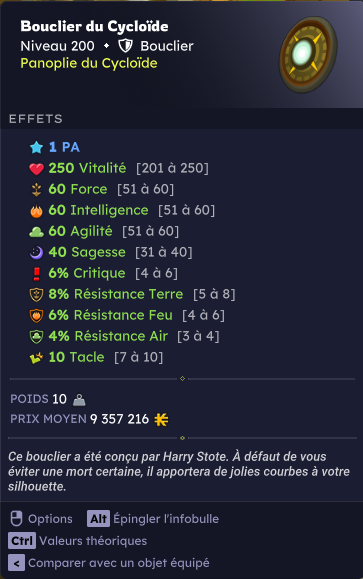Click the mouse Options icon
Screen dimensions: 363x579
pos(16,519)
